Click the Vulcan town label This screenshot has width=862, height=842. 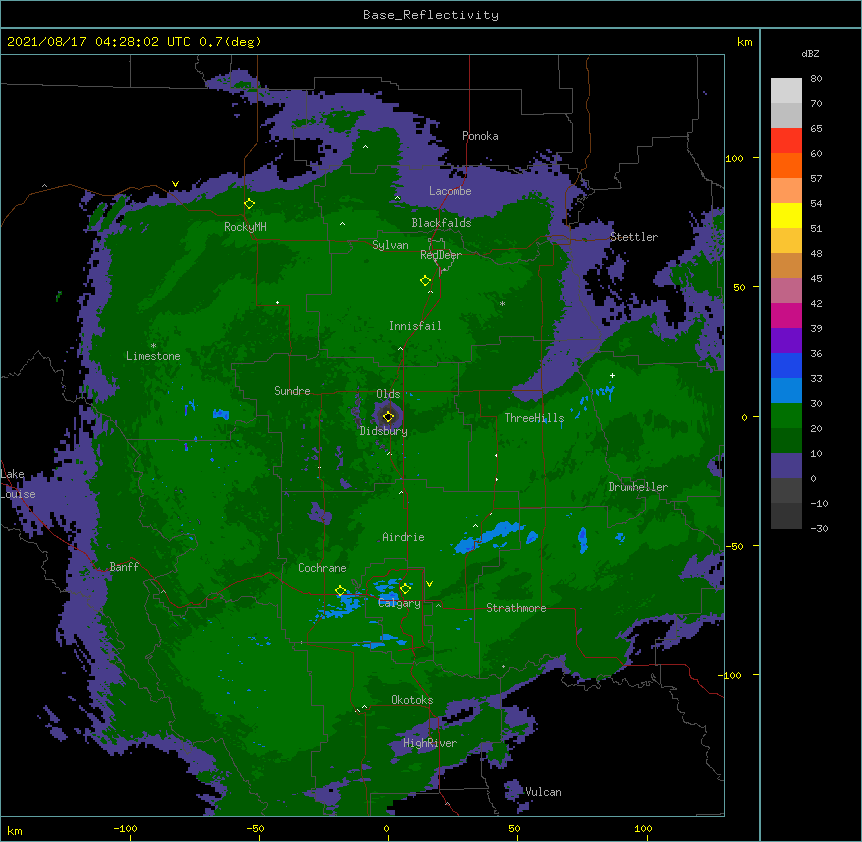[x=543, y=792]
